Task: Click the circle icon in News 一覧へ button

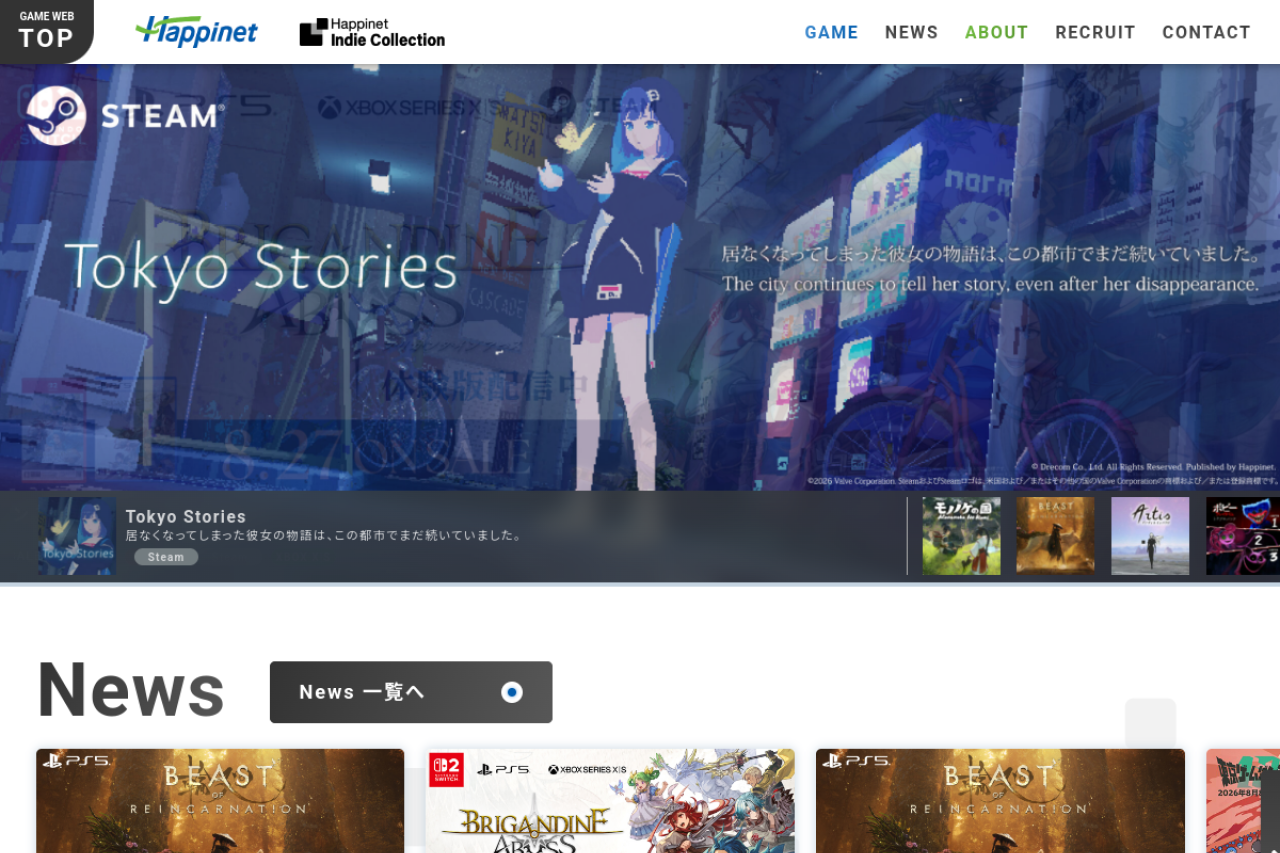Action: coord(512,692)
